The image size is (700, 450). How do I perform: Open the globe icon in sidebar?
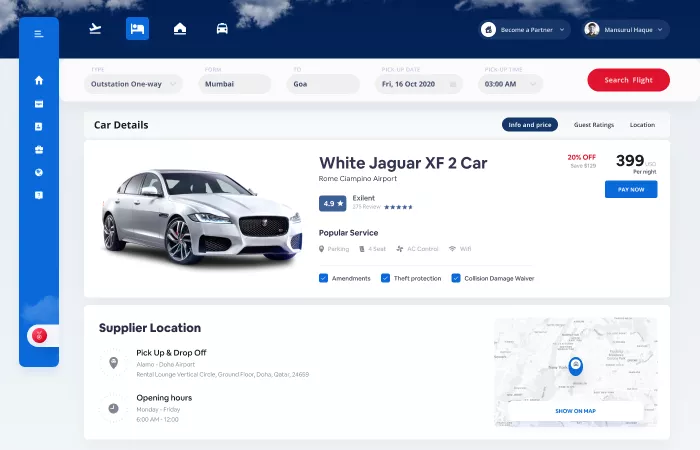(39, 172)
